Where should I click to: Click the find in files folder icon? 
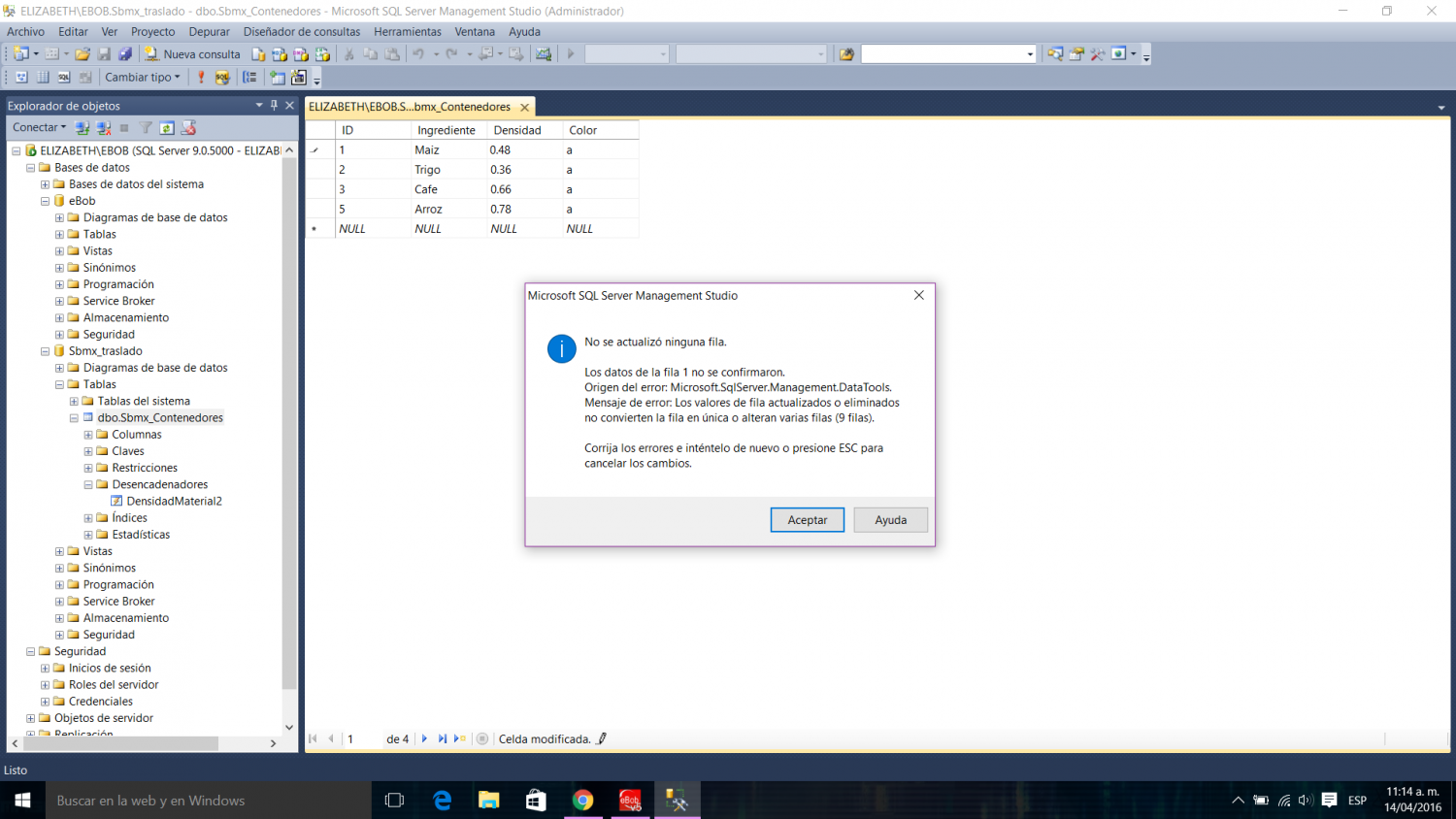pyautogui.click(x=846, y=54)
